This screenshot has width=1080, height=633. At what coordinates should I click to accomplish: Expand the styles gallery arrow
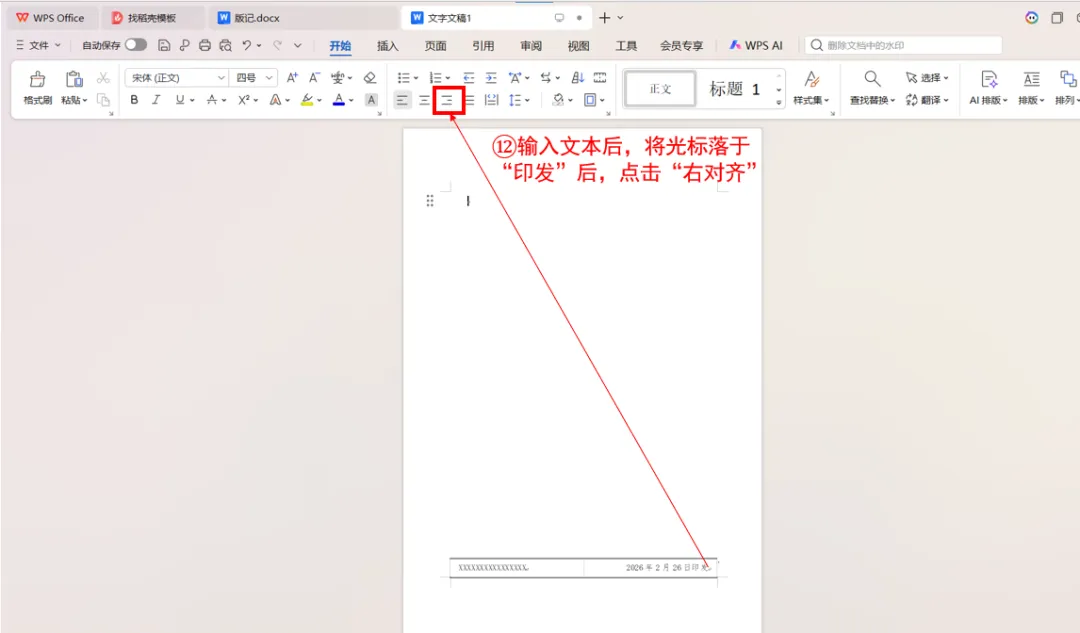point(779,102)
